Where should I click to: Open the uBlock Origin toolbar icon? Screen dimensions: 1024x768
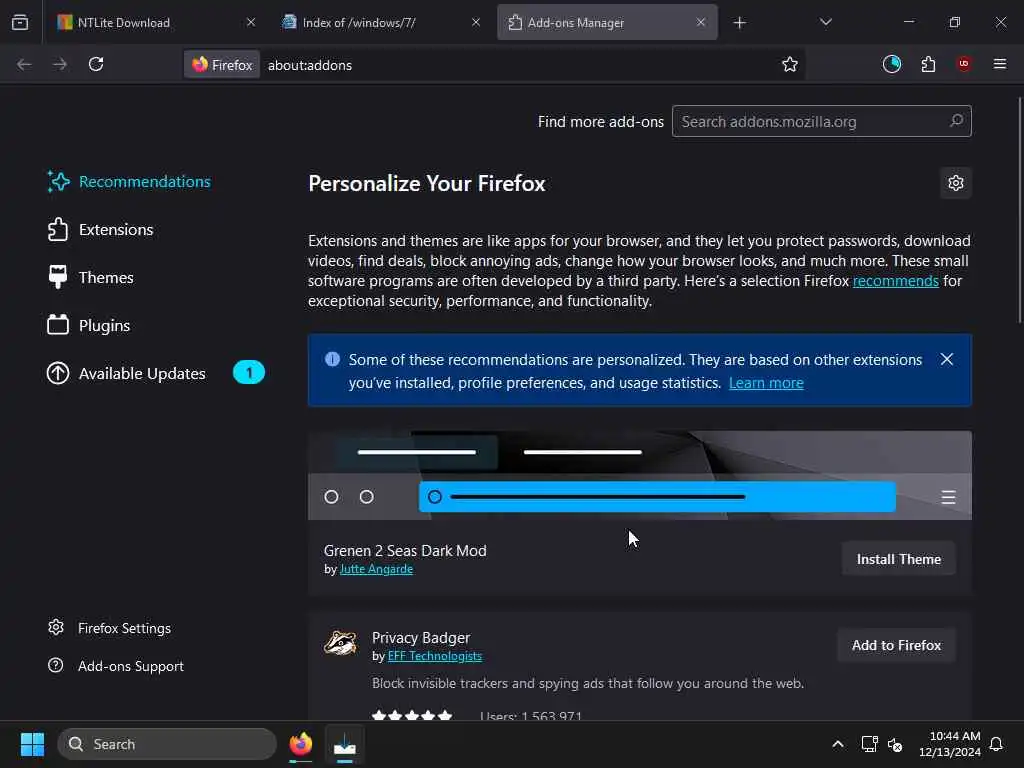[964, 64]
